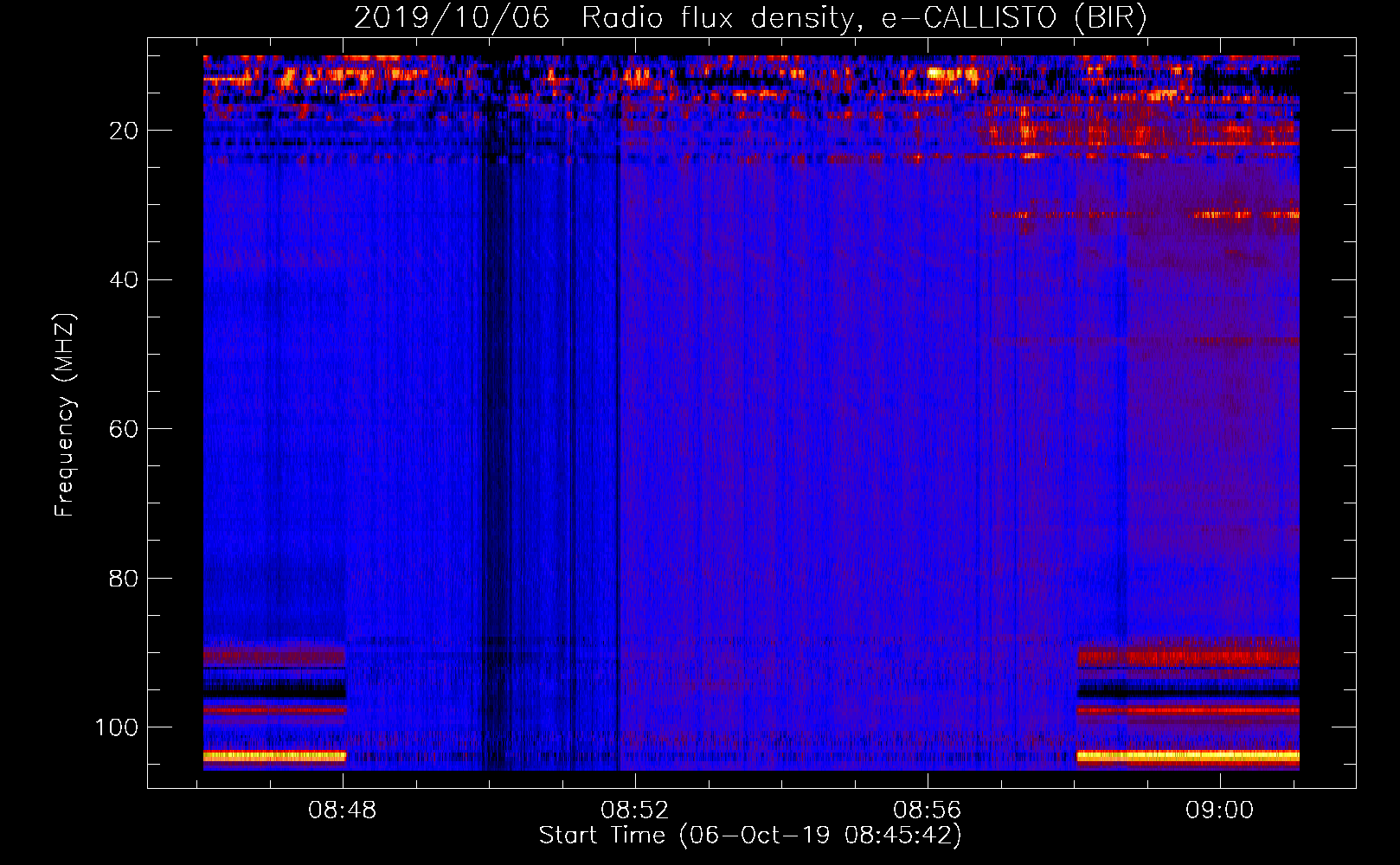Click the '08:48' time tick label
1400x865 pixels.
tap(343, 811)
